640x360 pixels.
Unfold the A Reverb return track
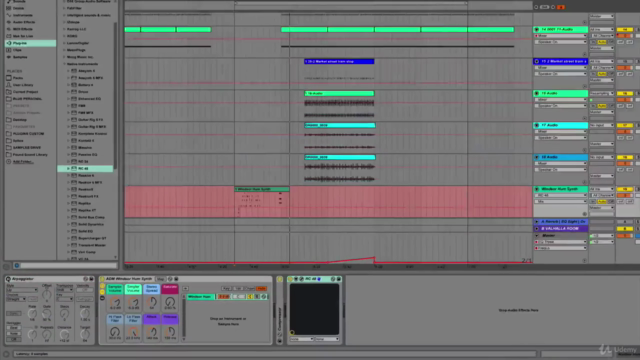coord(537,221)
